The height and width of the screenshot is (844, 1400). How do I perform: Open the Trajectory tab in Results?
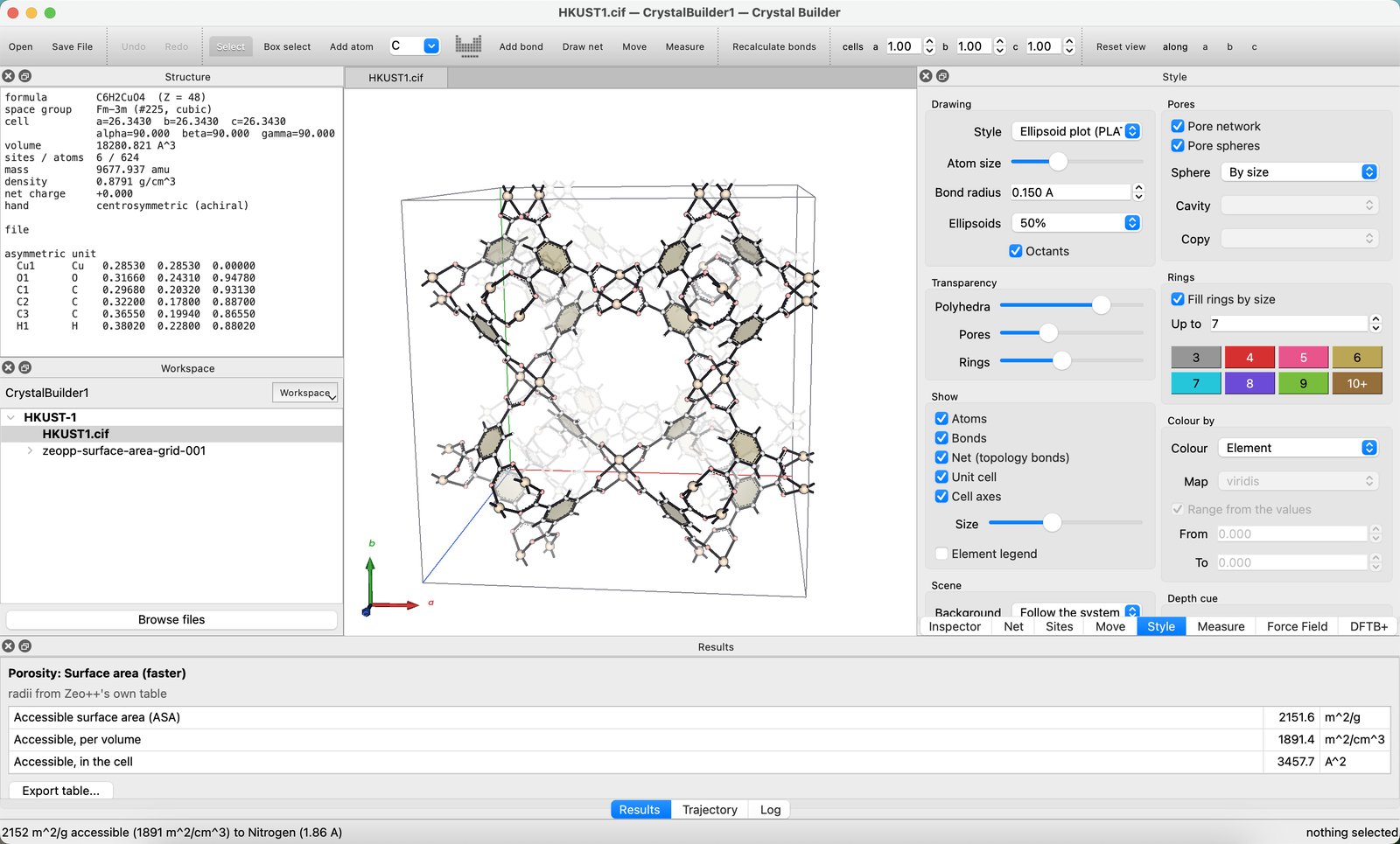pyautogui.click(x=710, y=810)
